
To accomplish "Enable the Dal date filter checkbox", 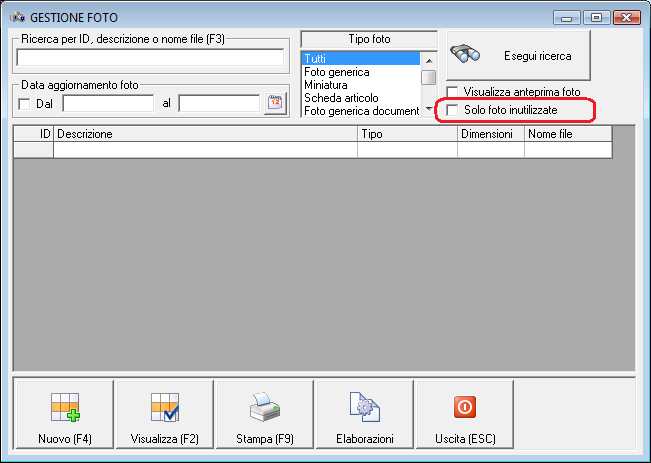I will pos(24,104).
